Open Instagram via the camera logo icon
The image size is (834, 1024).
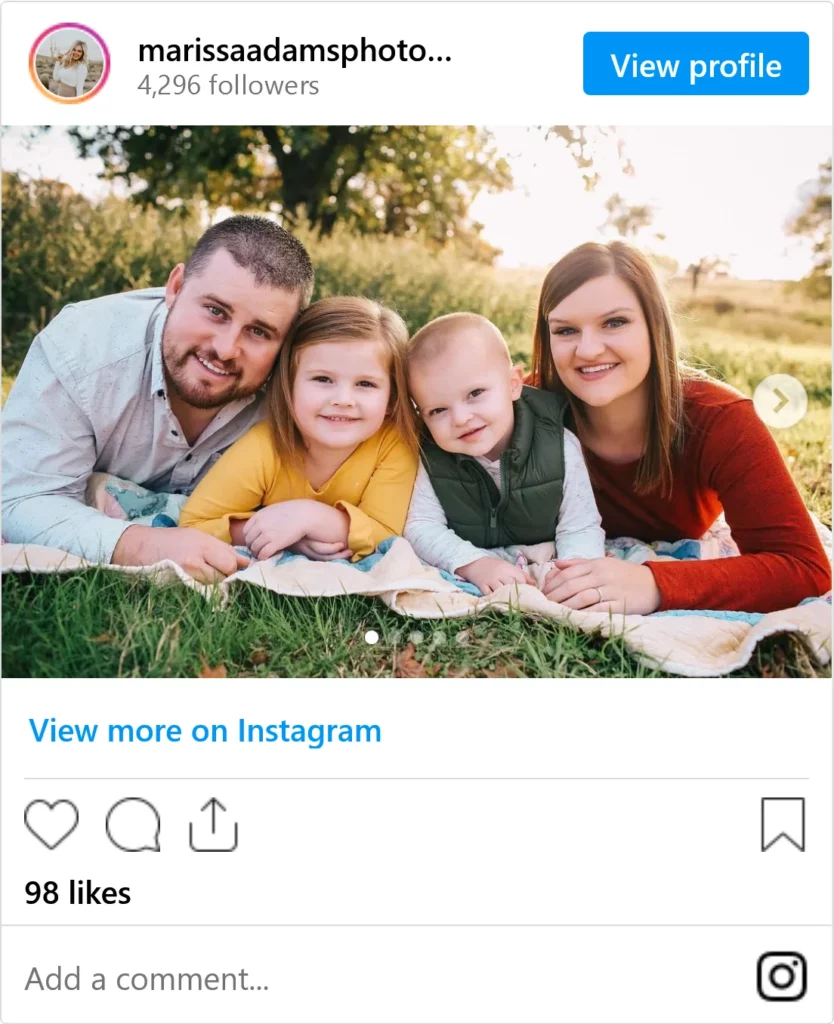(782, 977)
